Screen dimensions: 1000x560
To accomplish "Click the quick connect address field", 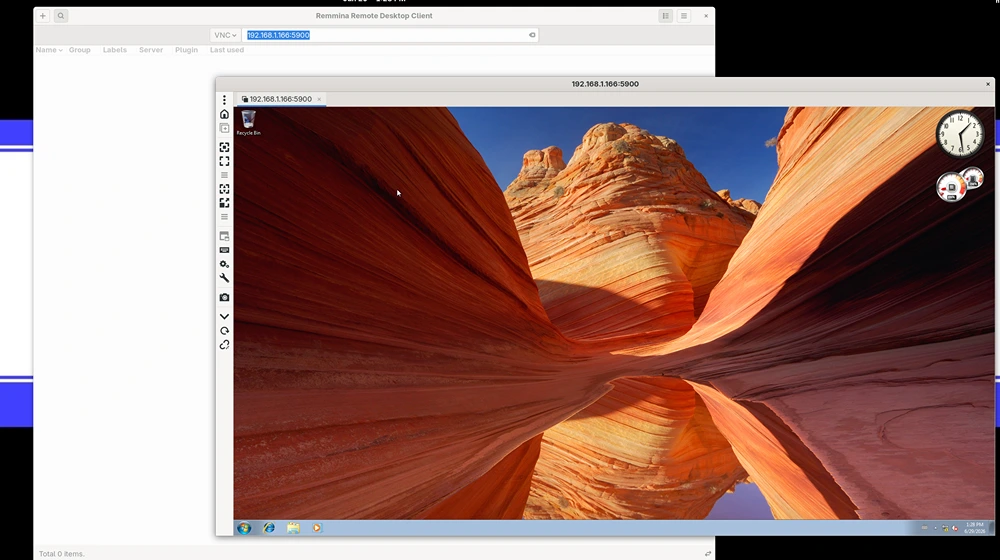I will (x=389, y=35).
